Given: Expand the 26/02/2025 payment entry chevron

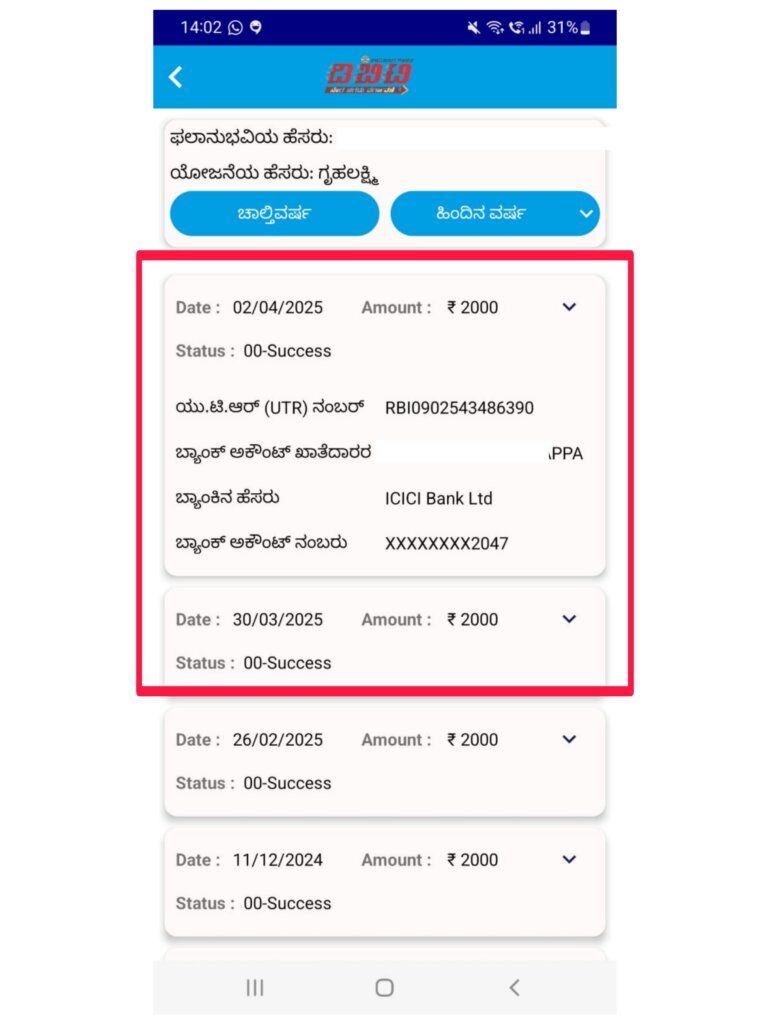Looking at the screenshot, I should pyautogui.click(x=569, y=739).
